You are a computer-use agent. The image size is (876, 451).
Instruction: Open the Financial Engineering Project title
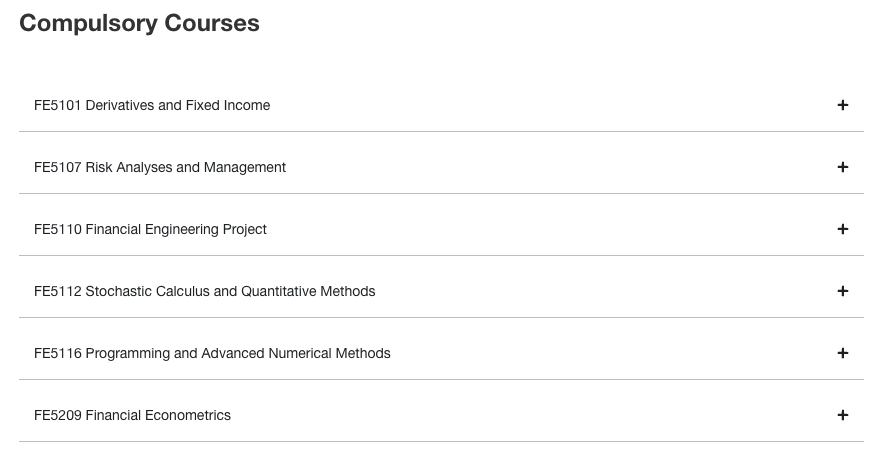click(x=176, y=229)
